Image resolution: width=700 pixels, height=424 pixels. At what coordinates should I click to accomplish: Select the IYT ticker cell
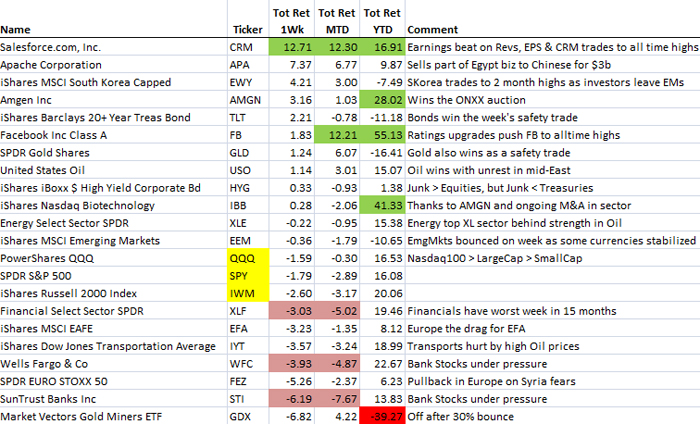pos(248,346)
